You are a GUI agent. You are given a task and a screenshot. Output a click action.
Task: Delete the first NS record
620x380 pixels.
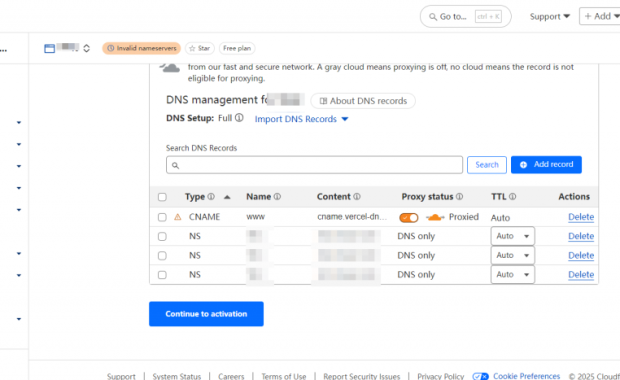pyautogui.click(x=581, y=236)
